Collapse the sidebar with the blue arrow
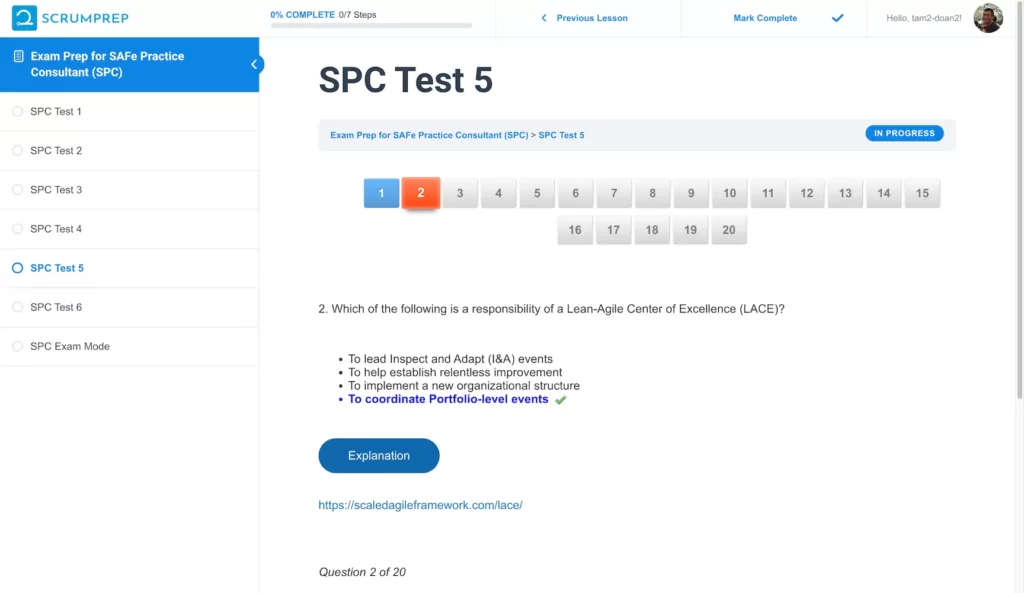Viewport: 1024px width, 593px height. 255,63
